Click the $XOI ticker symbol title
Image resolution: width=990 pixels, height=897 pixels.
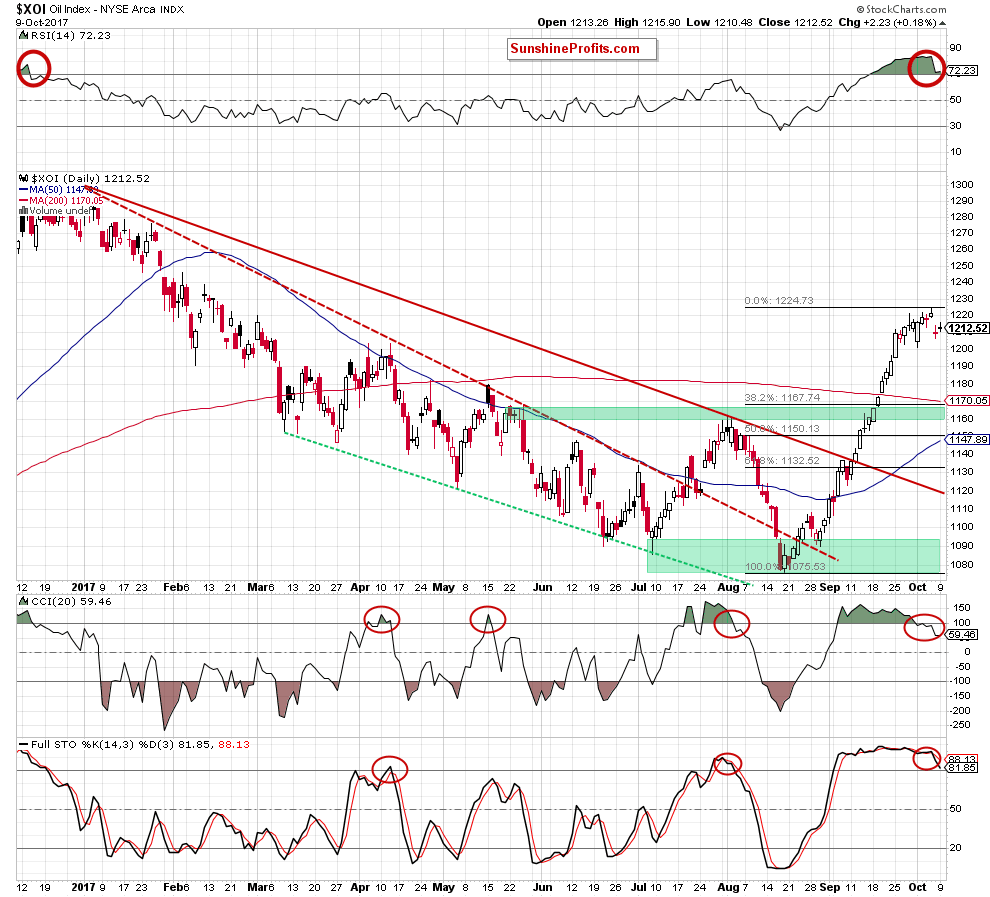pos(31,9)
